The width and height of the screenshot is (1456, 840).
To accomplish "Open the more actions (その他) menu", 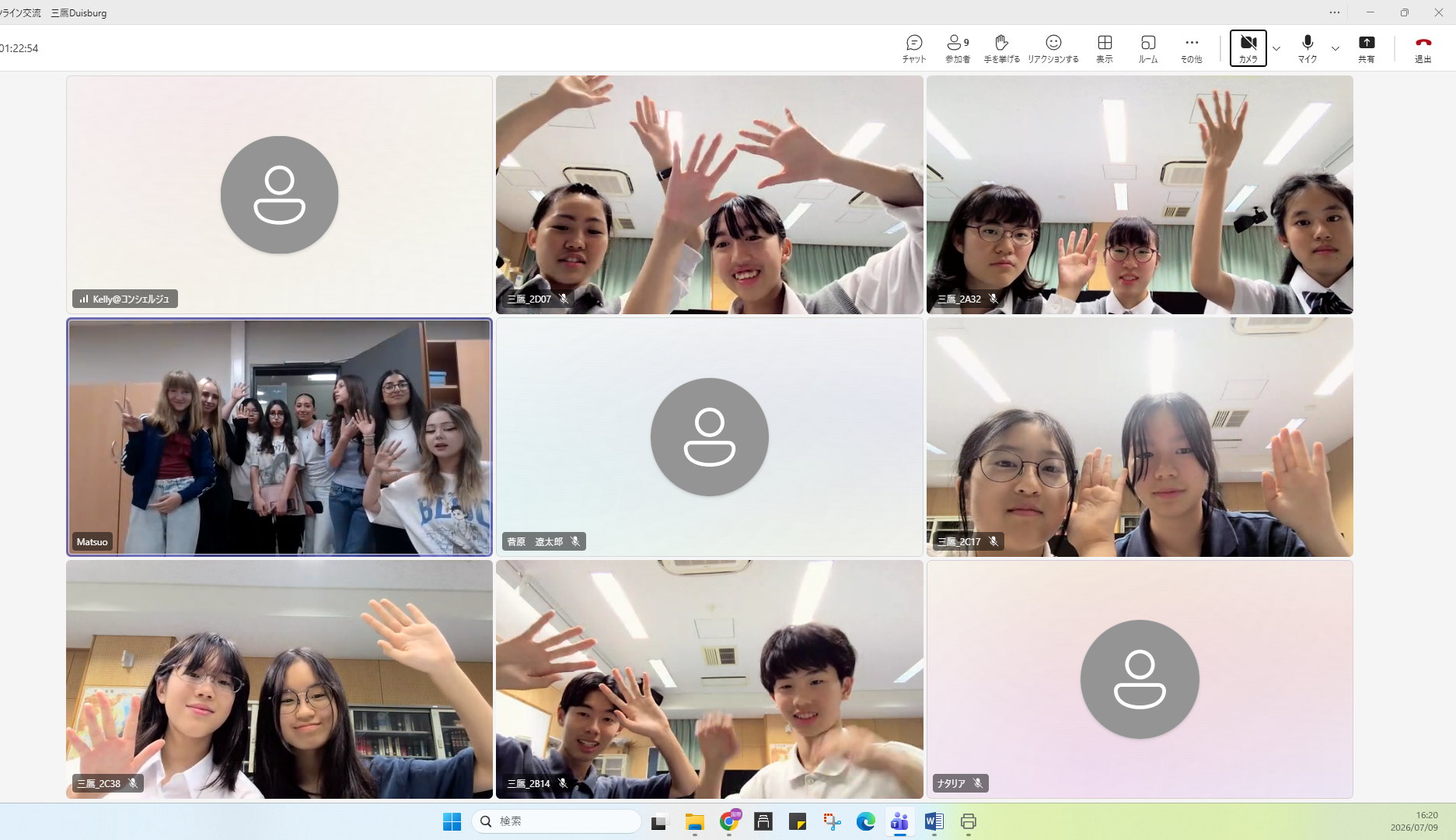I will pyautogui.click(x=1192, y=48).
